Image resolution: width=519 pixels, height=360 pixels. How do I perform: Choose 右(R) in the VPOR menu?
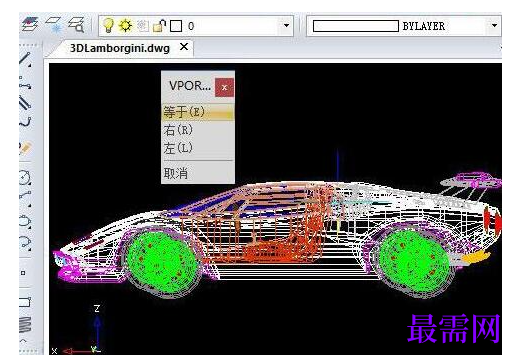click(198, 130)
